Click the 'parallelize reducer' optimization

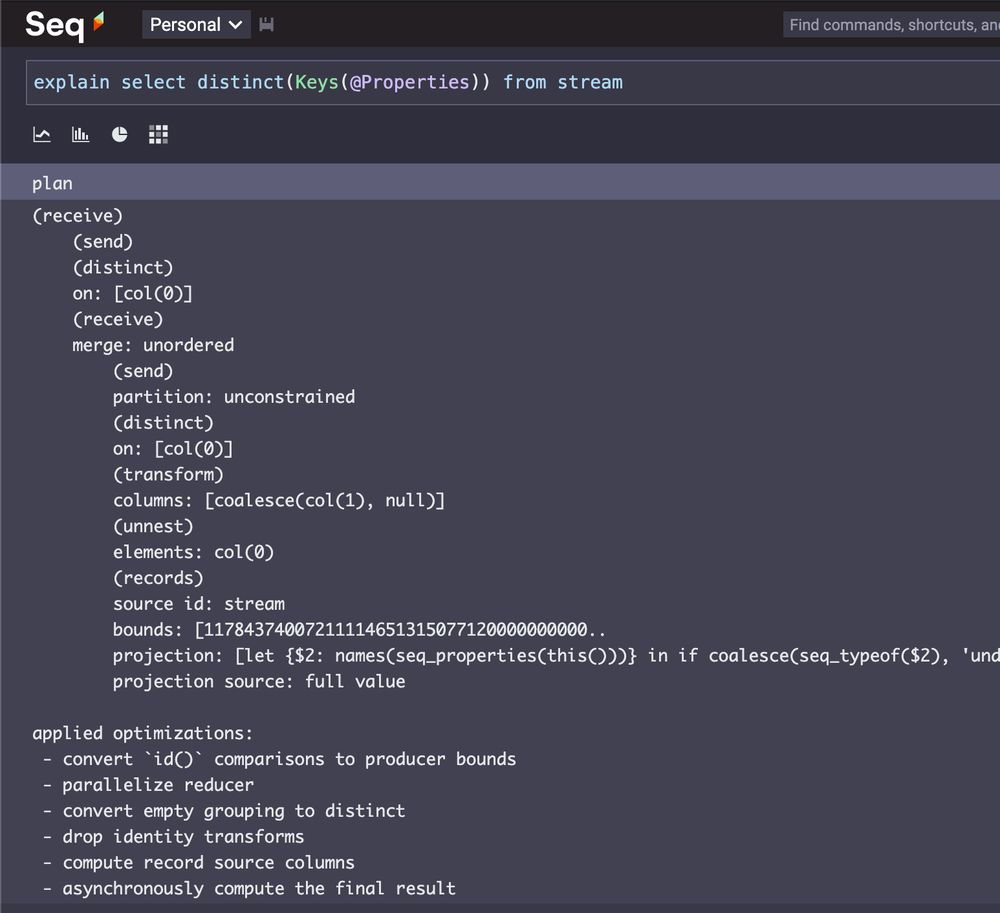(x=158, y=785)
